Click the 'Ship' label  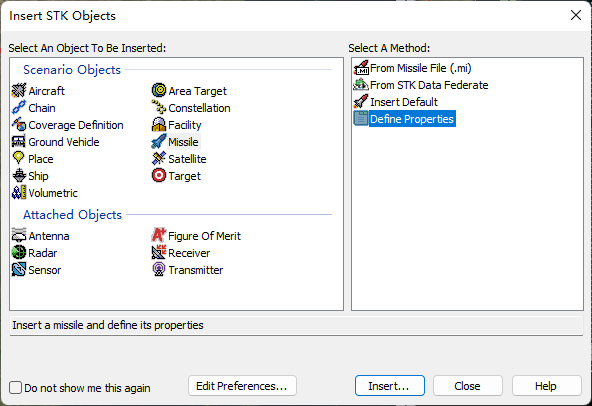38,176
